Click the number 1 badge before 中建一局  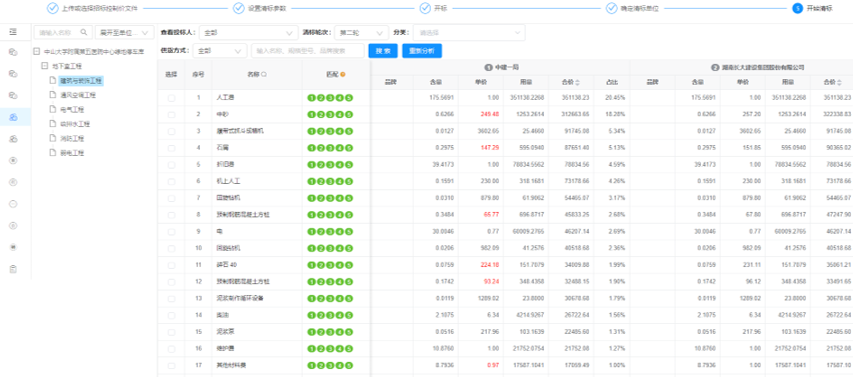click(x=489, y=67)
